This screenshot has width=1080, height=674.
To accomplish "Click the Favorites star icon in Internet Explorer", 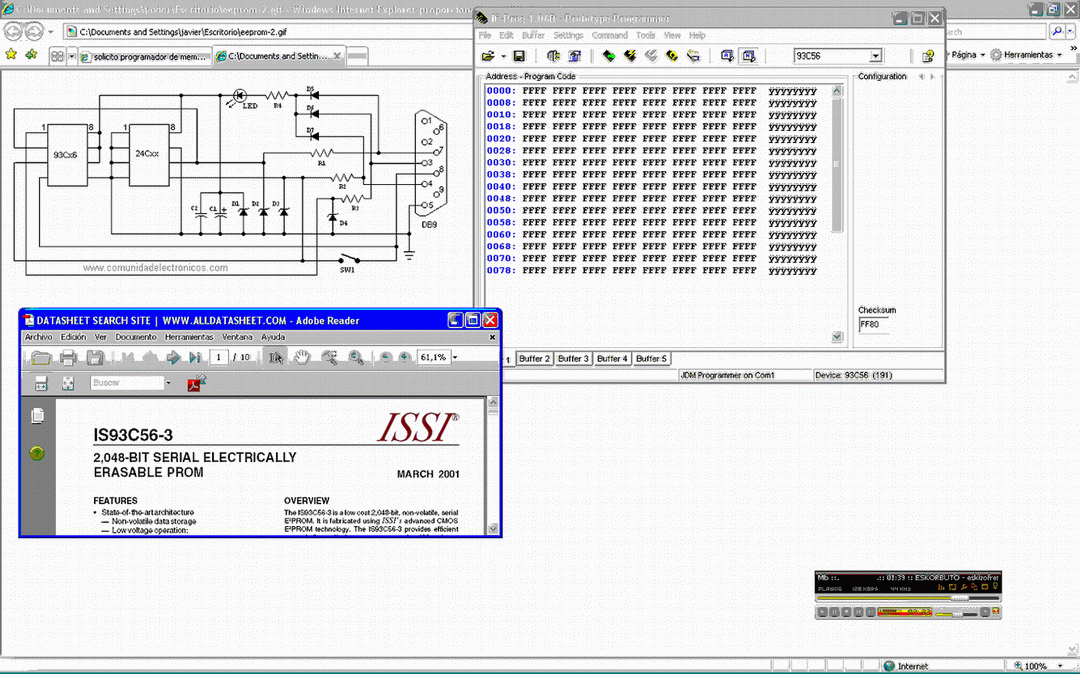I will tap(11, 55).
